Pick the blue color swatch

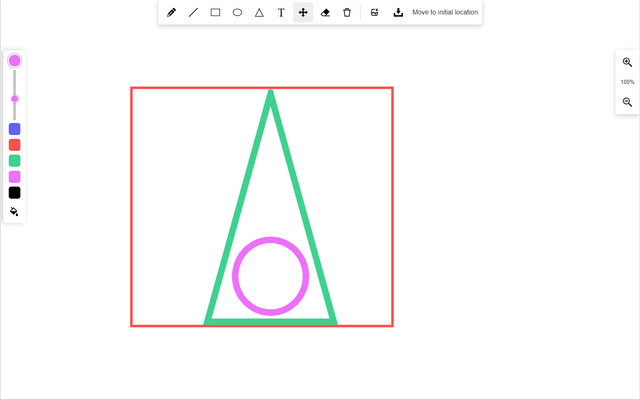14,129
